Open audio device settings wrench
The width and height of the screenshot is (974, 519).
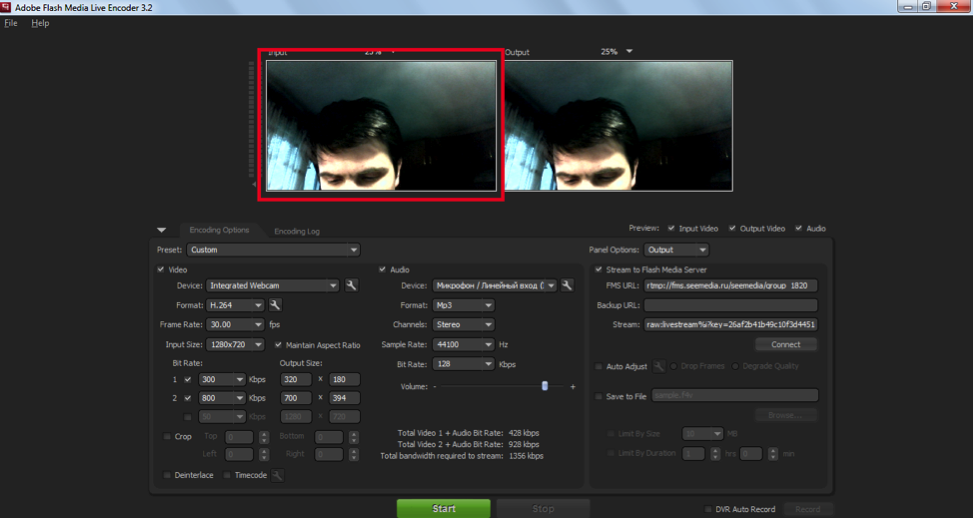(x=567, y=286)
